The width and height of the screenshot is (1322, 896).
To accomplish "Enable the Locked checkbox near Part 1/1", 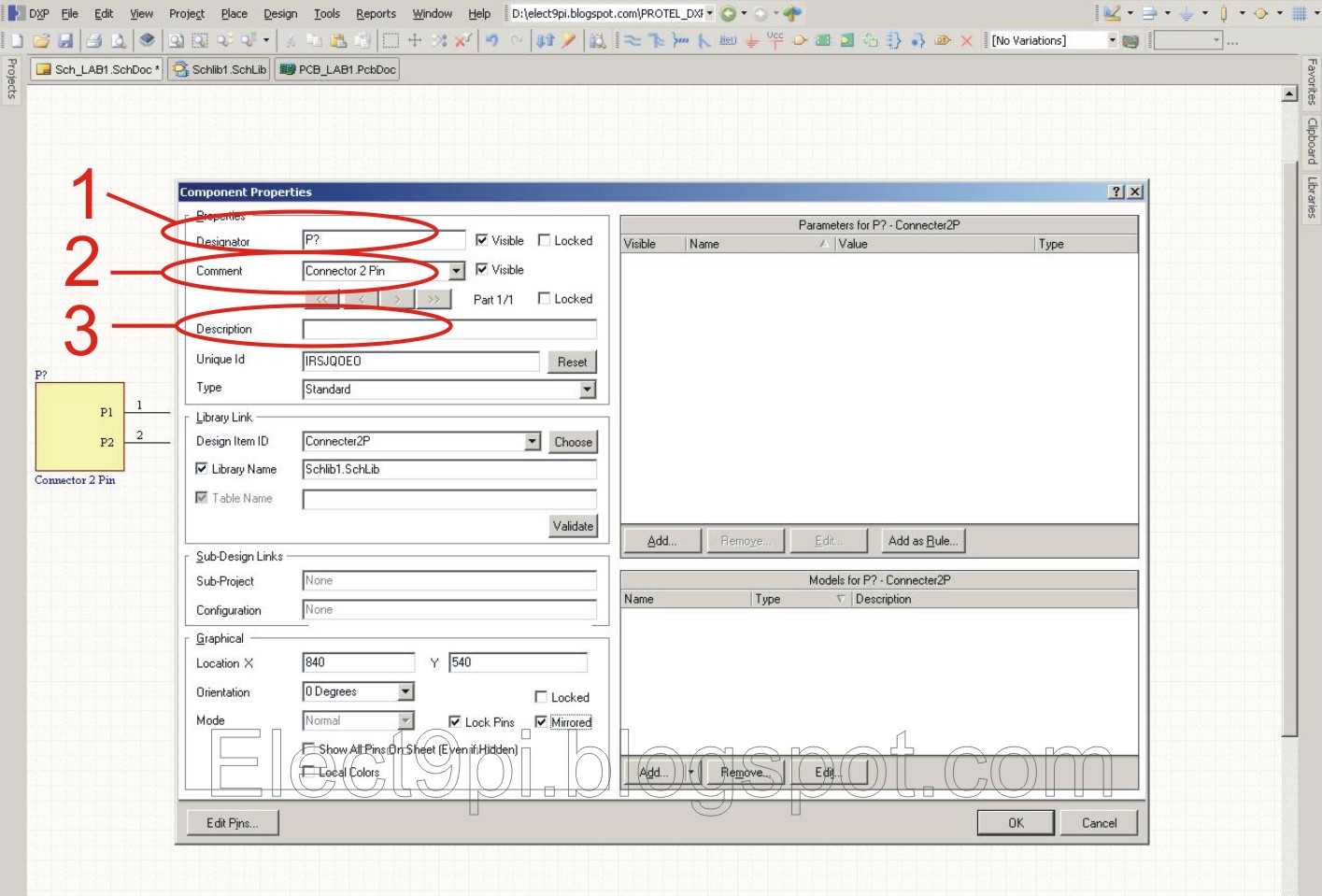I will [x=543, y=298].
